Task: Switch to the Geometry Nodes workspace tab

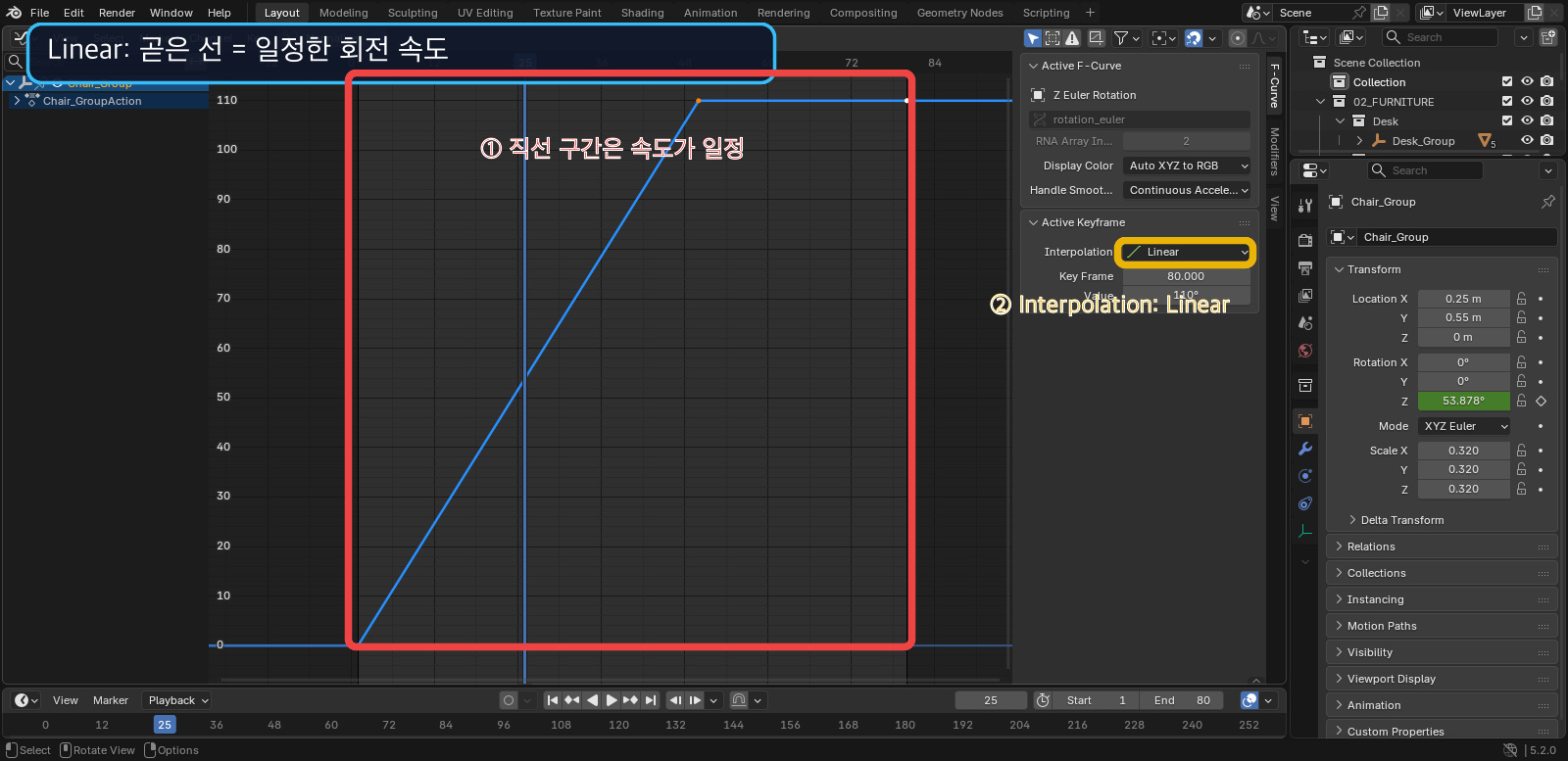Action: pyautogui.click(x=959, y=13)
